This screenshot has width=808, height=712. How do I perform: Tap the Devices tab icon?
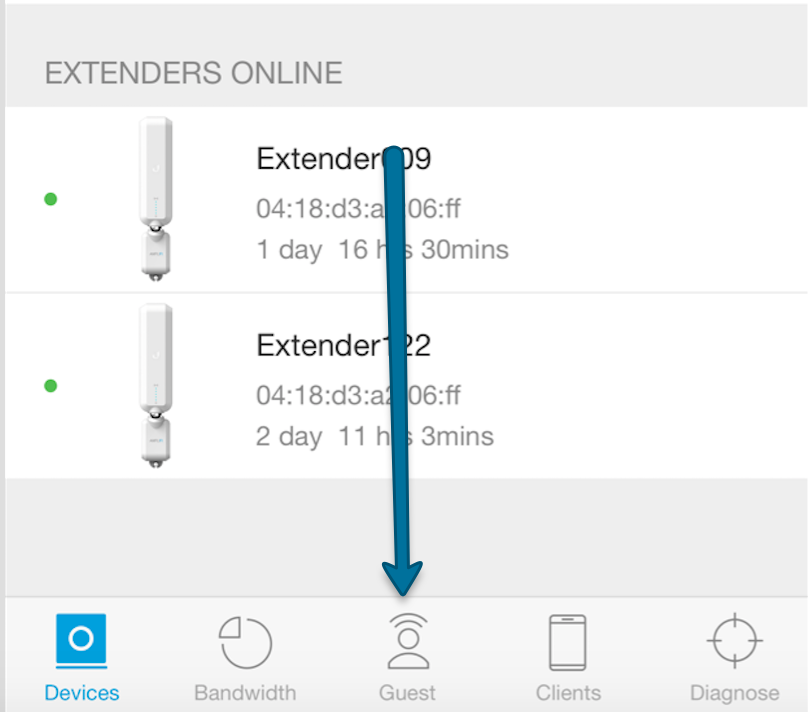[81, 641]
